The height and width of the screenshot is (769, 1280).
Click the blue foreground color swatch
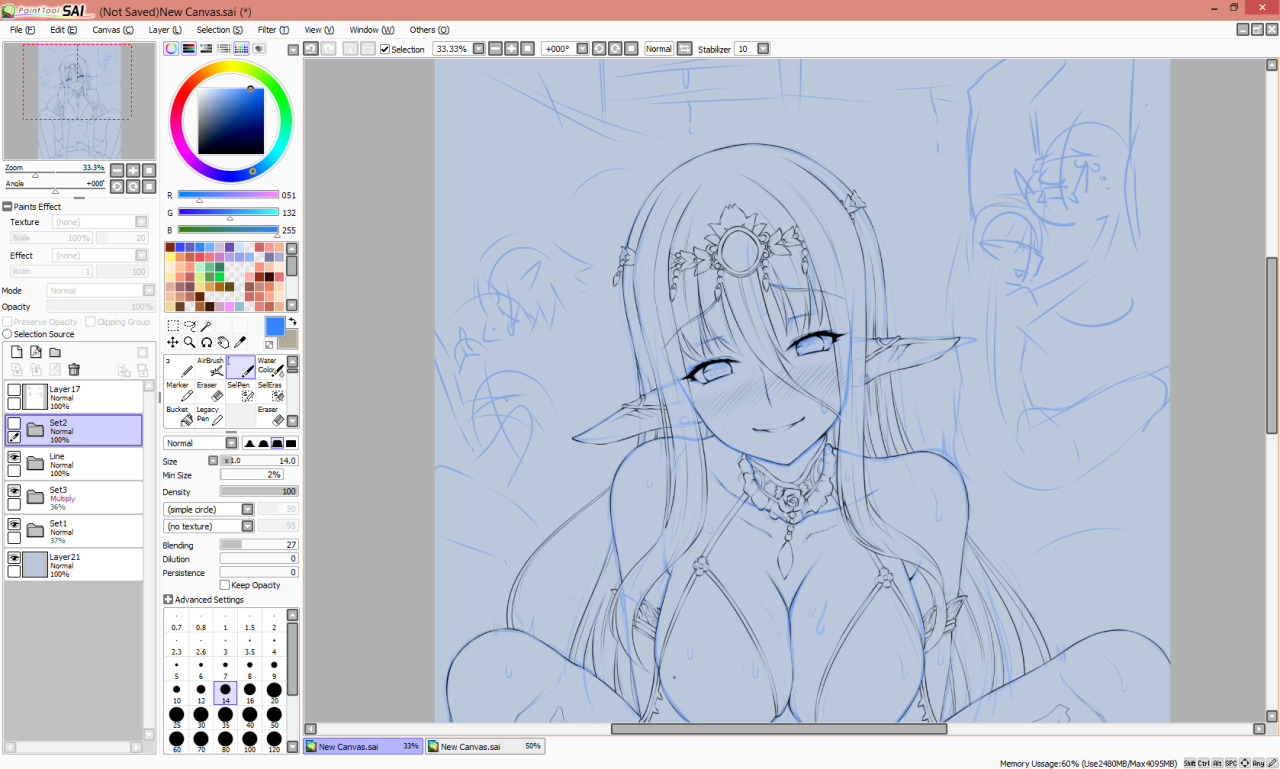point(275,326)
